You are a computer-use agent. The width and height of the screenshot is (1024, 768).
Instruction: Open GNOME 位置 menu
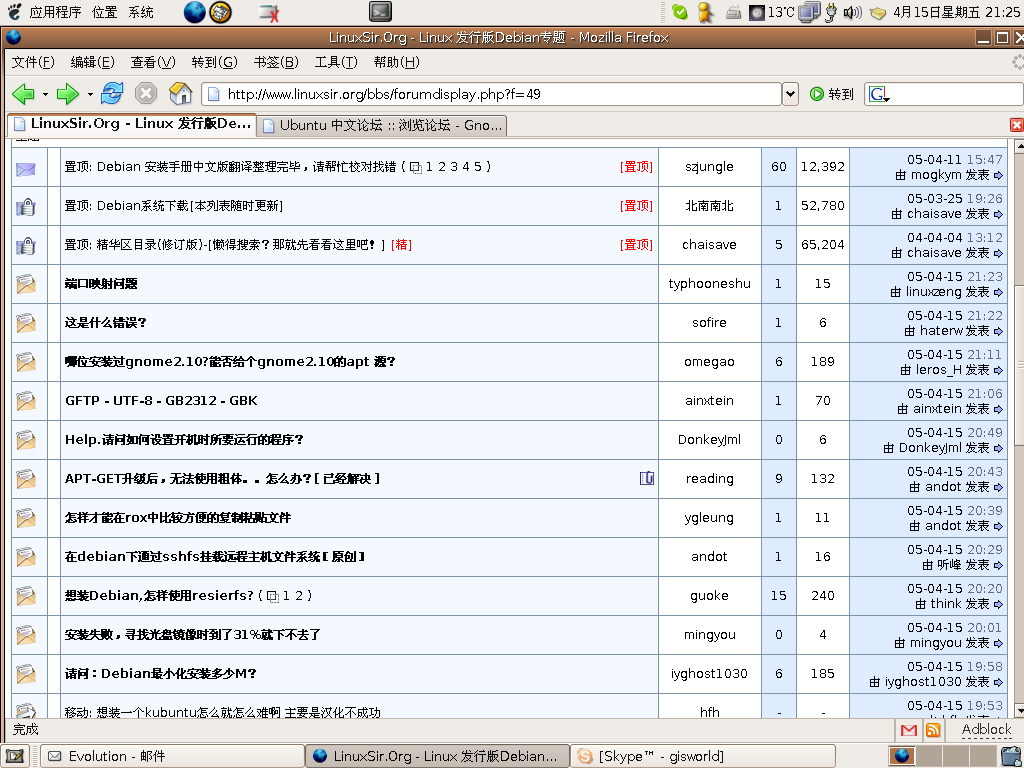point(104,12)
